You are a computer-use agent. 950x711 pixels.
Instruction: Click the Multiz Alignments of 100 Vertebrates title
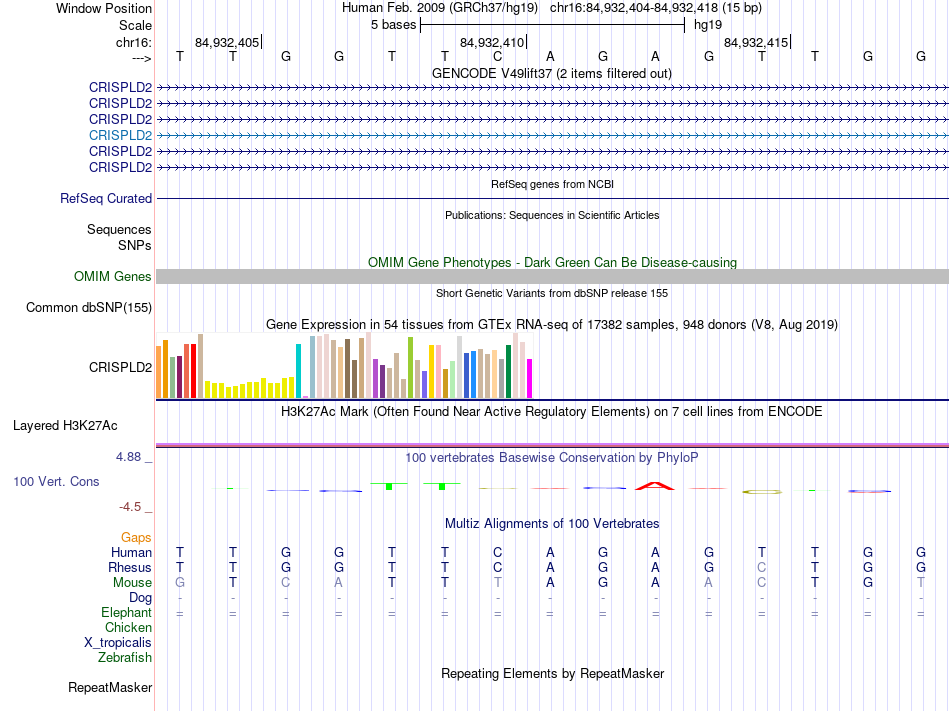point(552,523)
